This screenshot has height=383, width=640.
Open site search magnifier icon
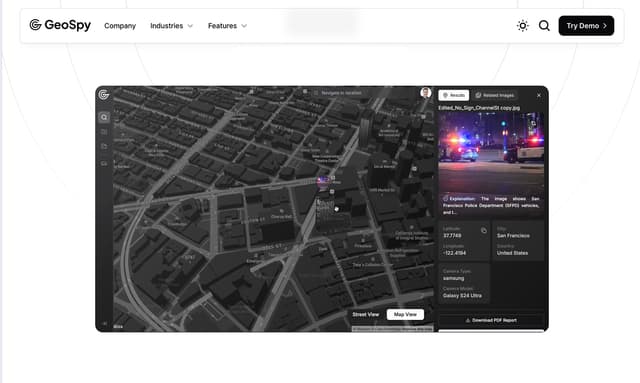(x=544, y=26)
